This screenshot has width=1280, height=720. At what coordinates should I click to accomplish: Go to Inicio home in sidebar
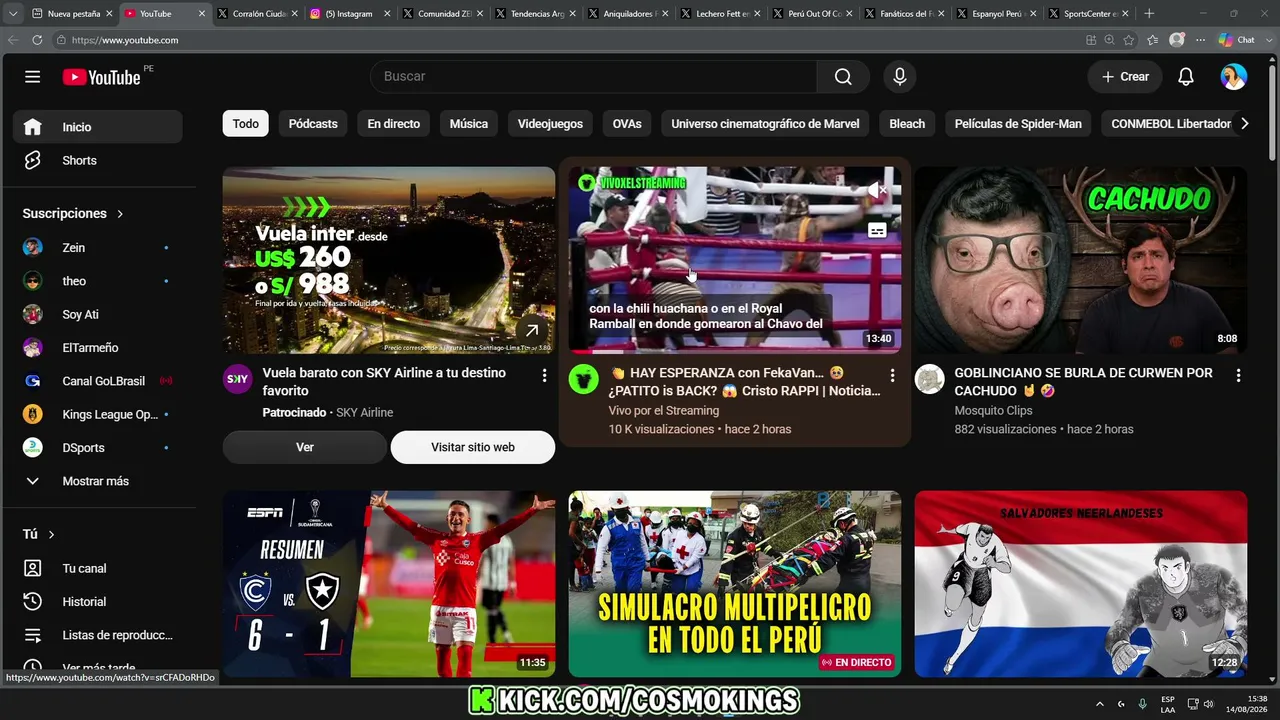[x=97, y=127]
